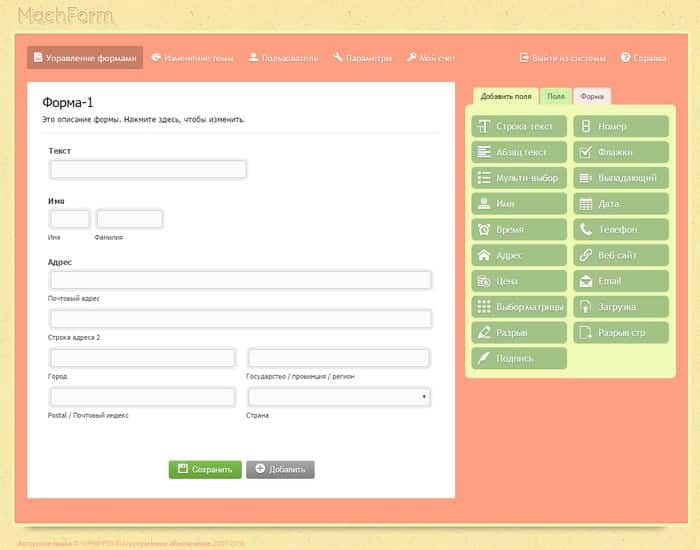Insert the Выпадающий drop-down field

coord(621,178)
